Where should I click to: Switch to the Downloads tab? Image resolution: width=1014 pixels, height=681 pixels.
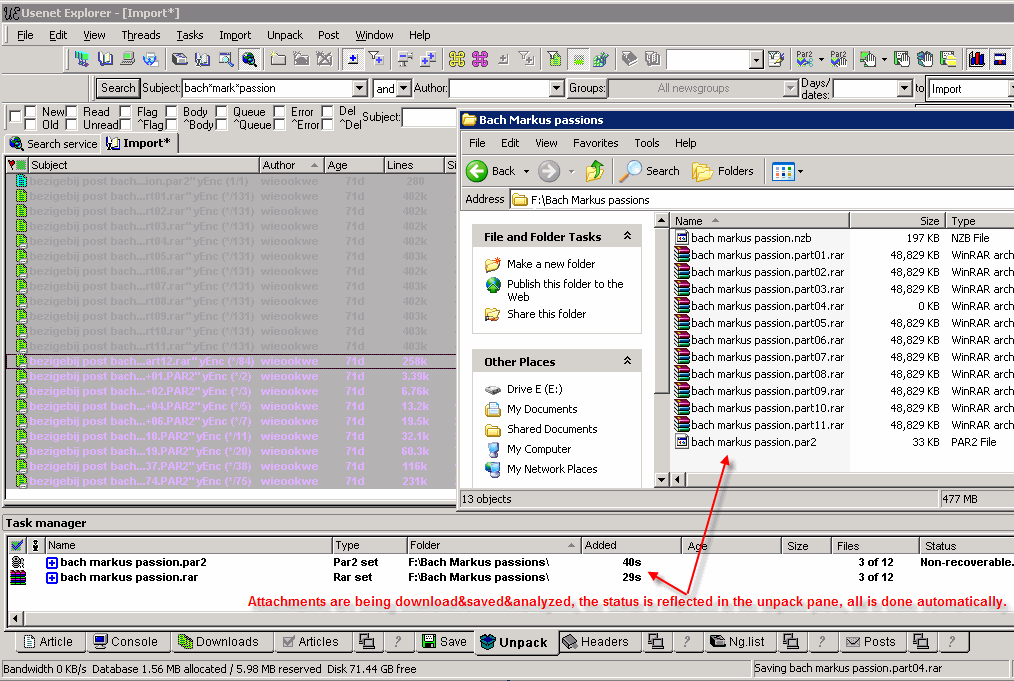216,642
